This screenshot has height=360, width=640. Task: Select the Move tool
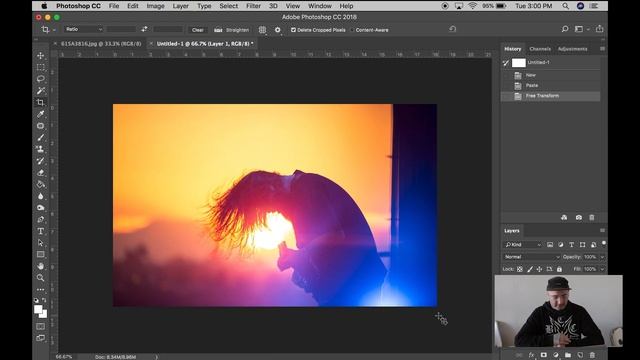[40, 56]
